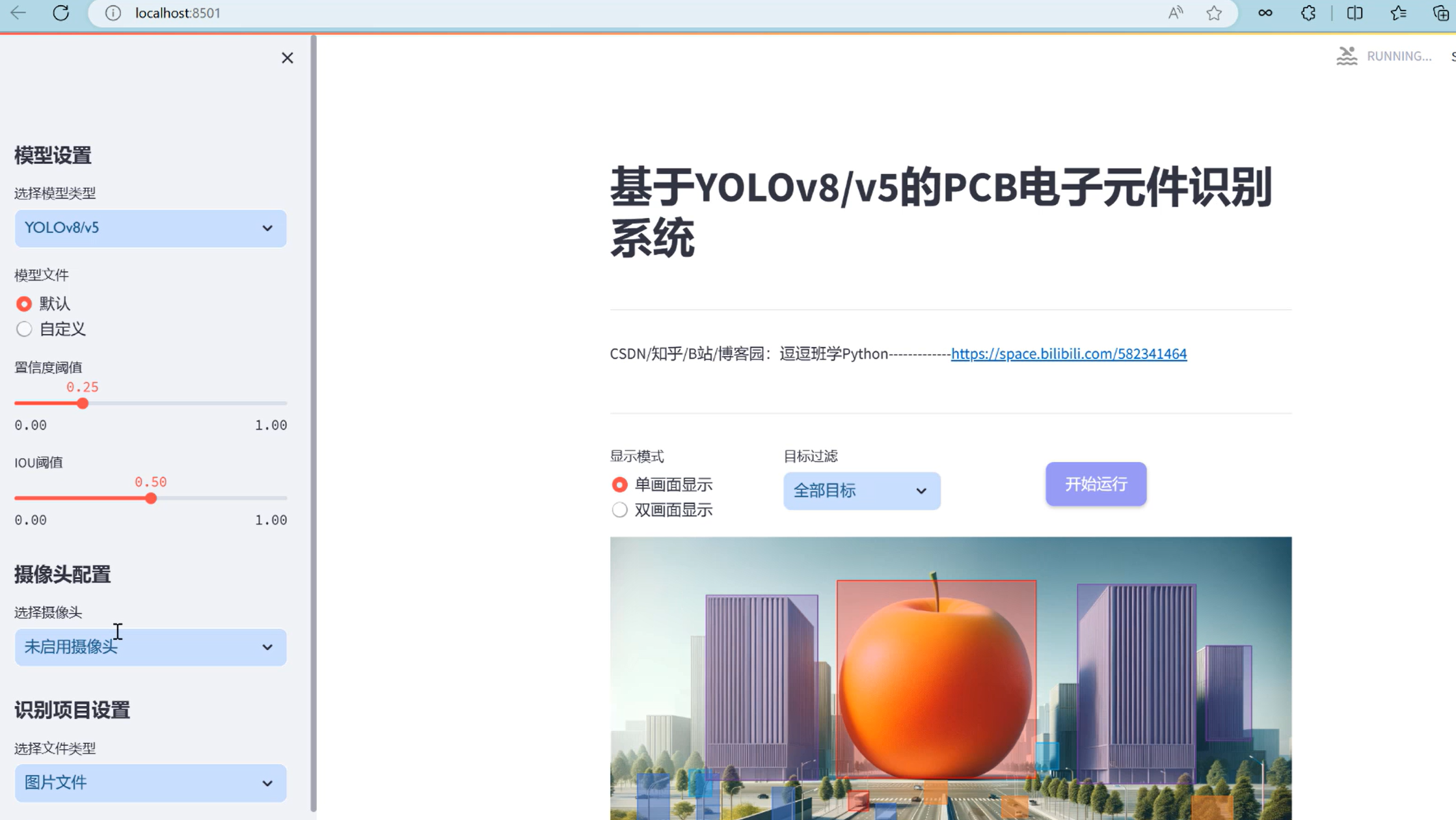The width and height of the screenshot is (1456, 820).
Task: Open the 全部目标 target filter dropdown
Action: (861, 491)
